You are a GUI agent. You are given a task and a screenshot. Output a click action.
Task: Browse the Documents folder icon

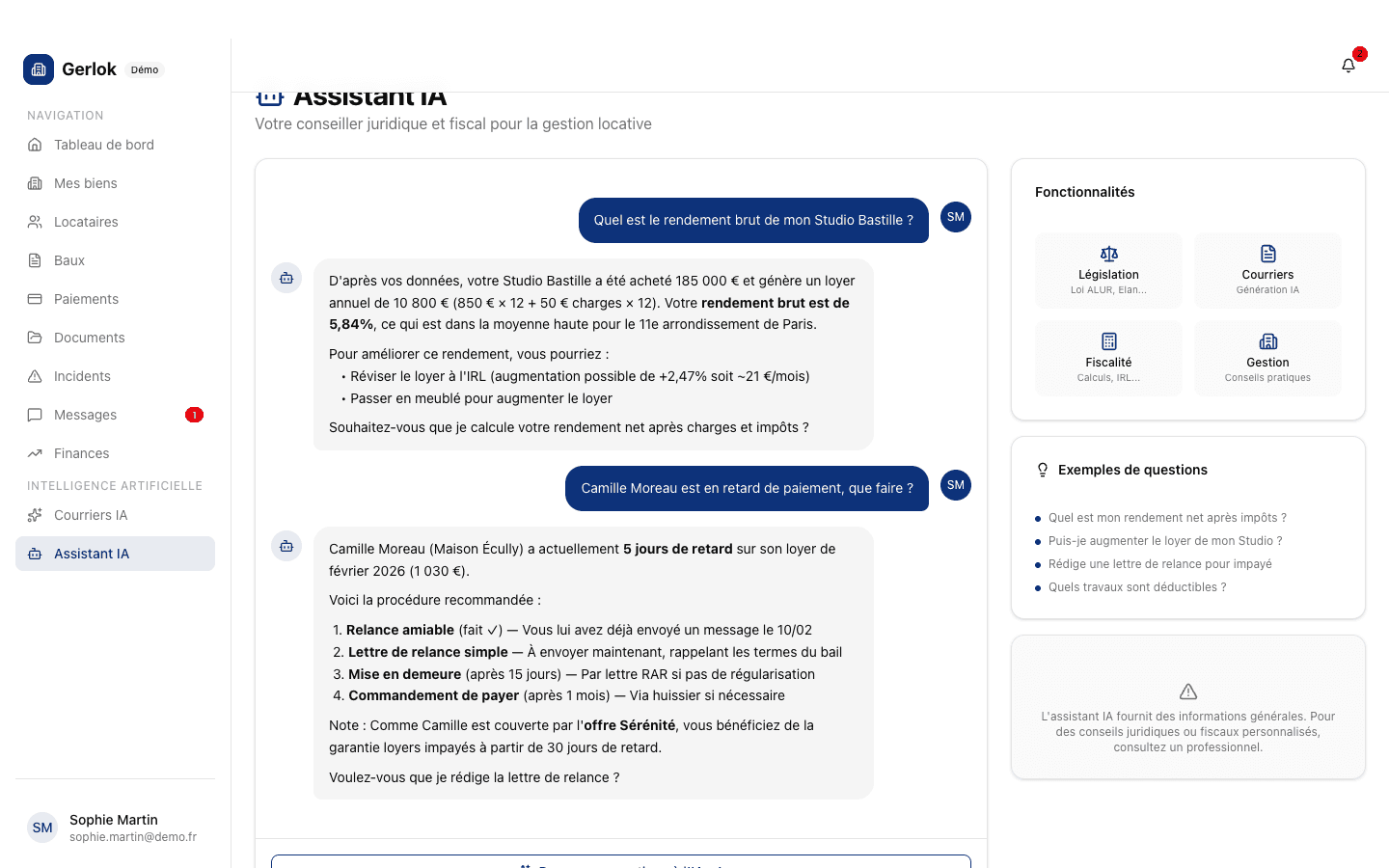point(35,337)
